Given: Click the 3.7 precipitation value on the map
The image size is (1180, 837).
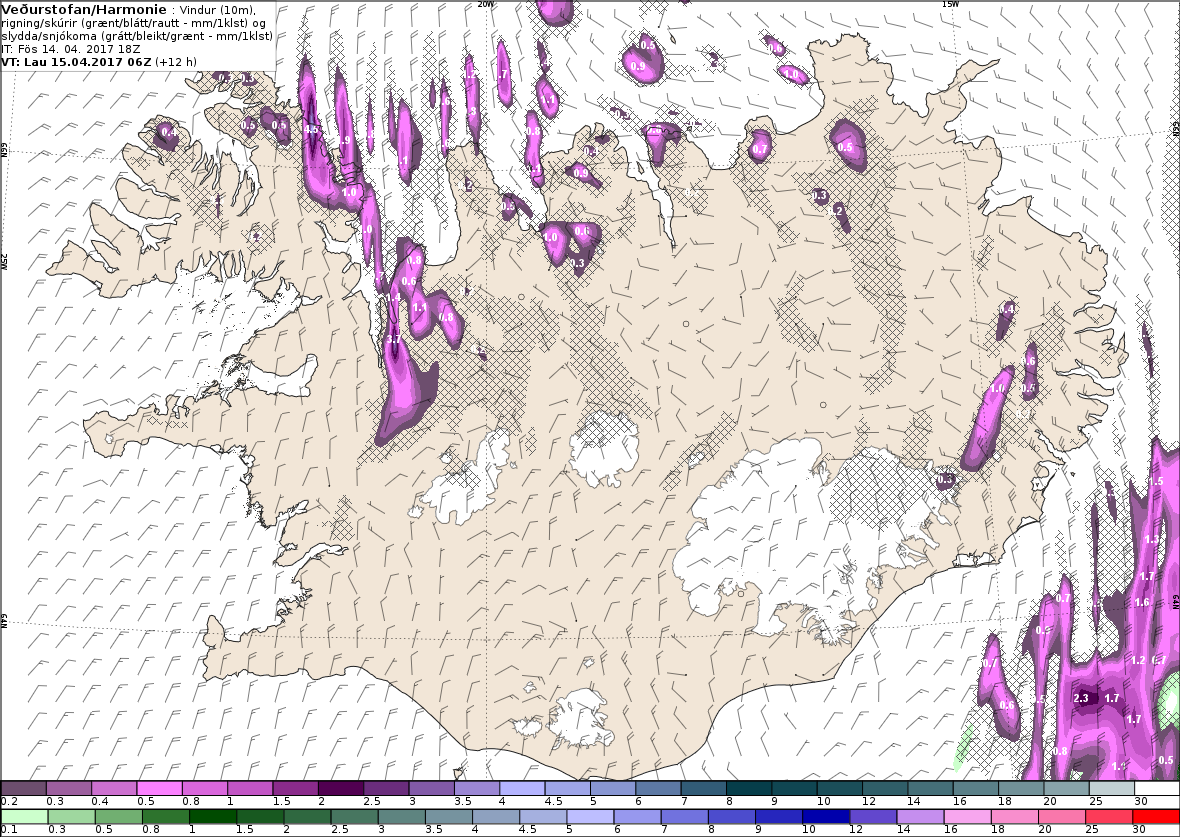Looking at the screenshot, I should [394, 339].
